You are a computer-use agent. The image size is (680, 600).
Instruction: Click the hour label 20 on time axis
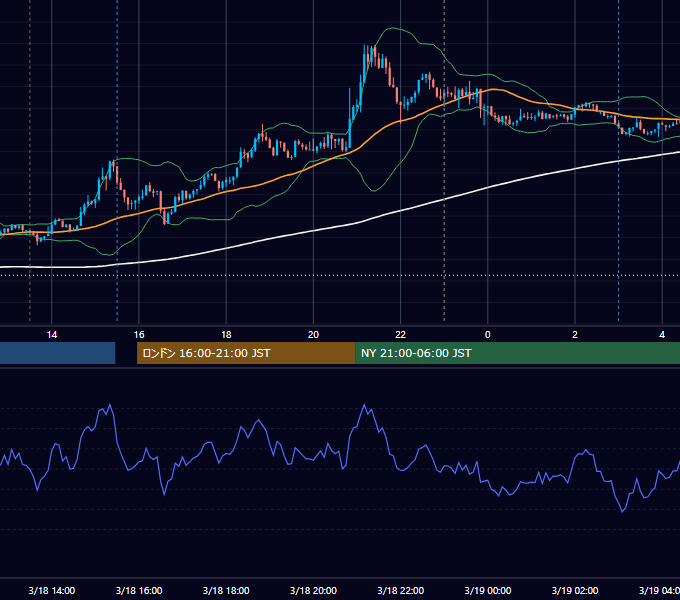tap(313, 335)
